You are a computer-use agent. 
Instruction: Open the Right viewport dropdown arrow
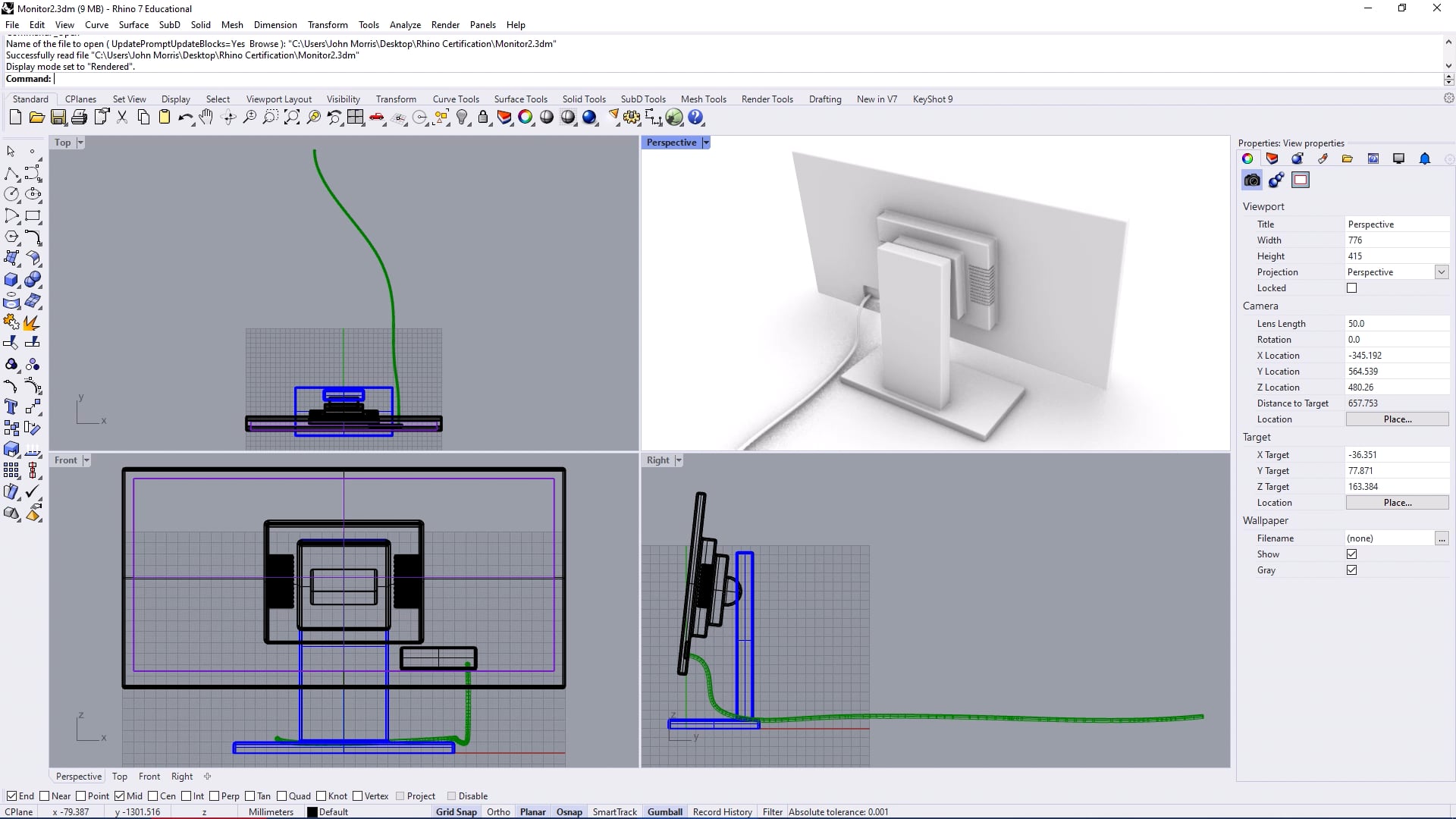pyautogui.click(x=679, y=460)
